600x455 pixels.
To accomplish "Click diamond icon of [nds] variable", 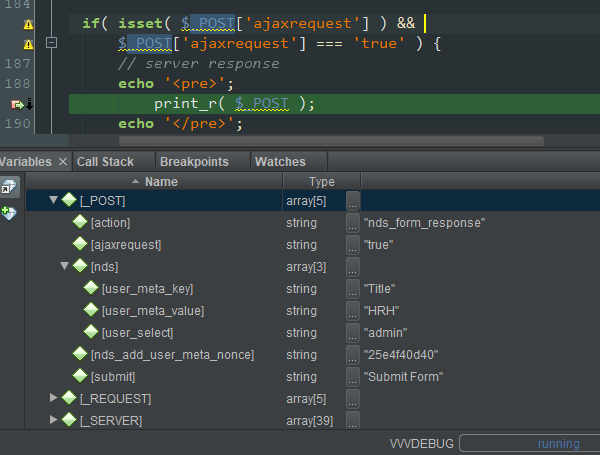I will click(x=80, y=266).
